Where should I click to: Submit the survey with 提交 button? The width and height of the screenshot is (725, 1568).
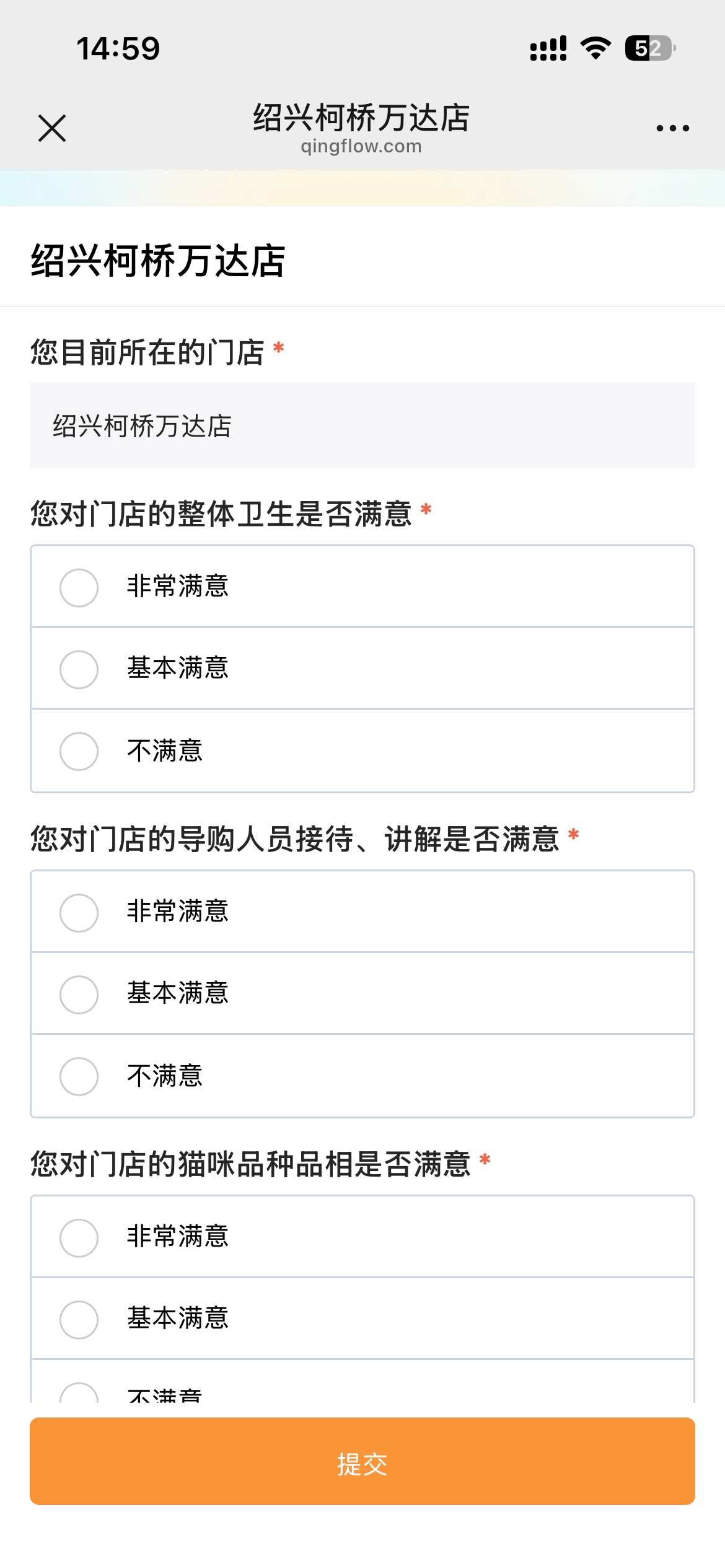tap(362, 1461)
